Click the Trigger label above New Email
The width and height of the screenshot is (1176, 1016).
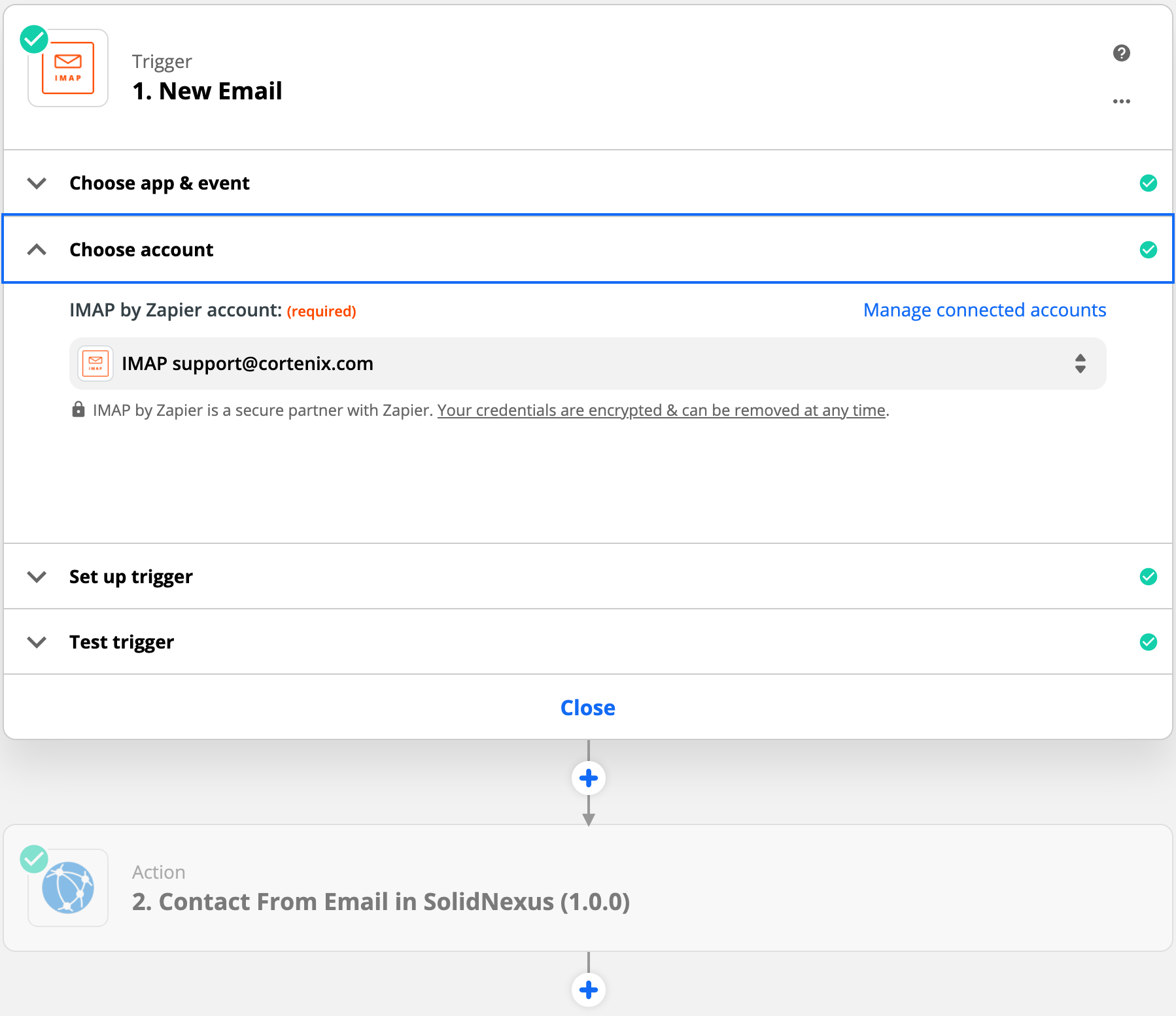pos(162,61)
